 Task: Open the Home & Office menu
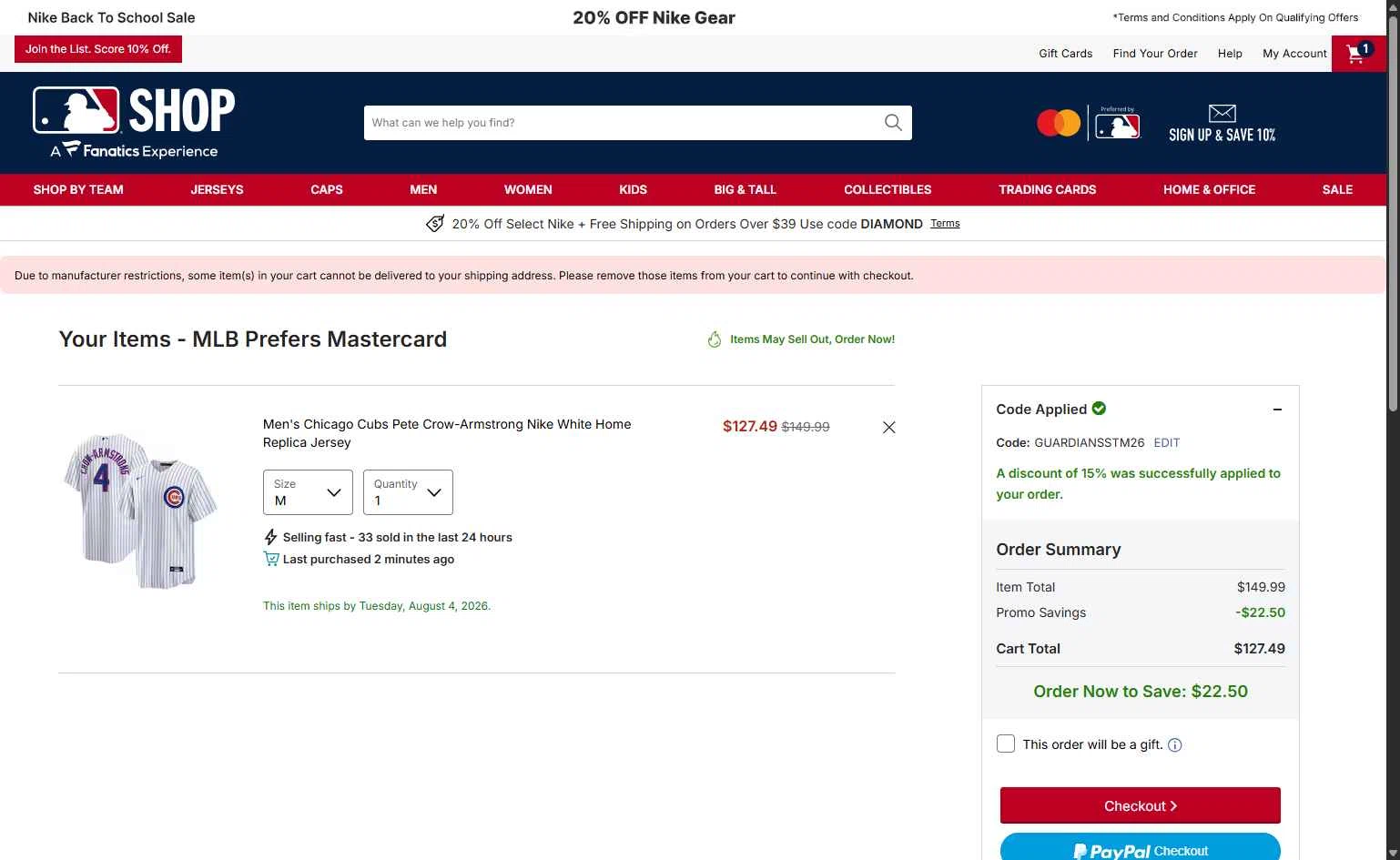1209,189
